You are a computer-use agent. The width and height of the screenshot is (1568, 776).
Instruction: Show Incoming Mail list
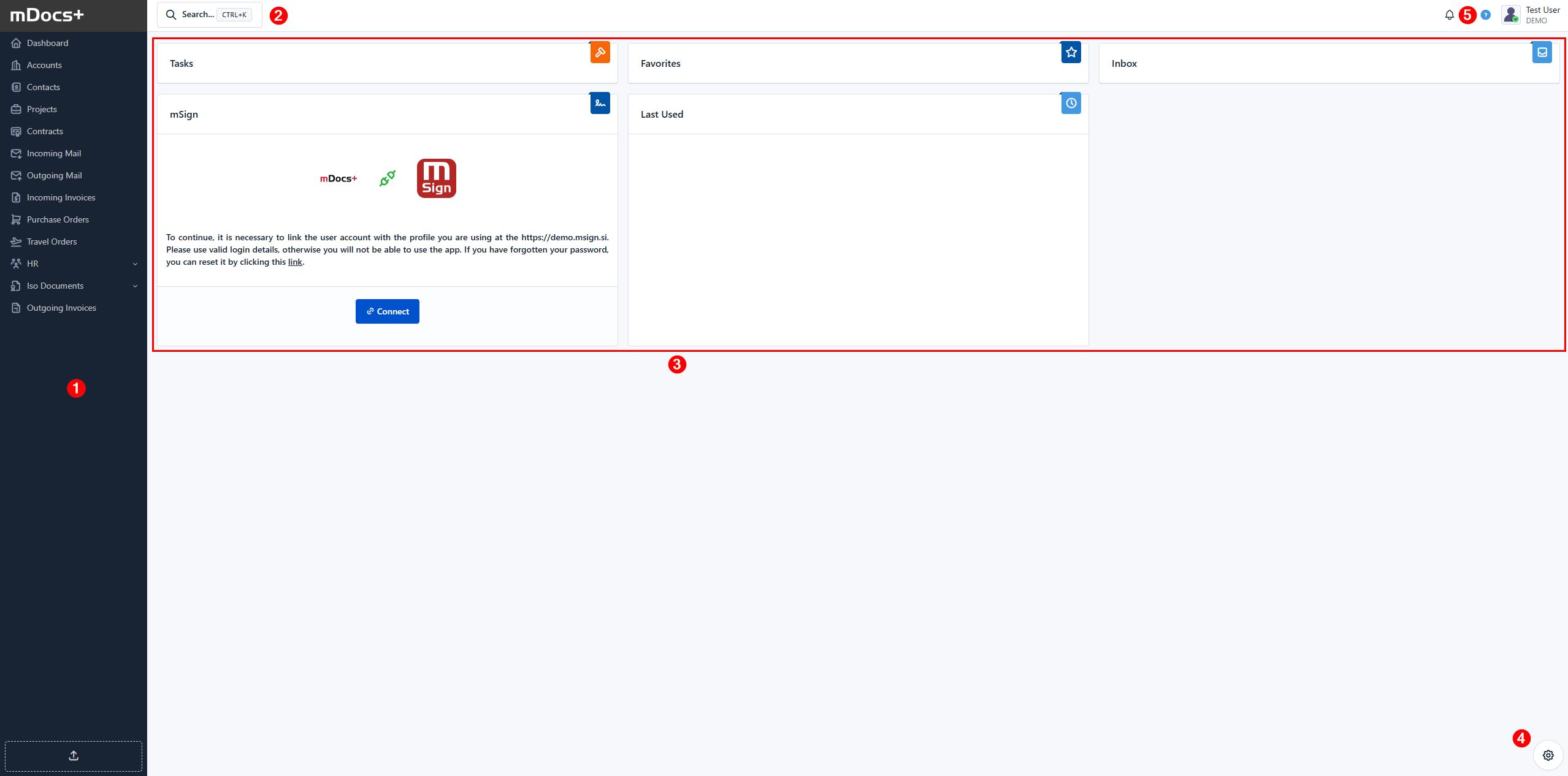coord(74,153)
